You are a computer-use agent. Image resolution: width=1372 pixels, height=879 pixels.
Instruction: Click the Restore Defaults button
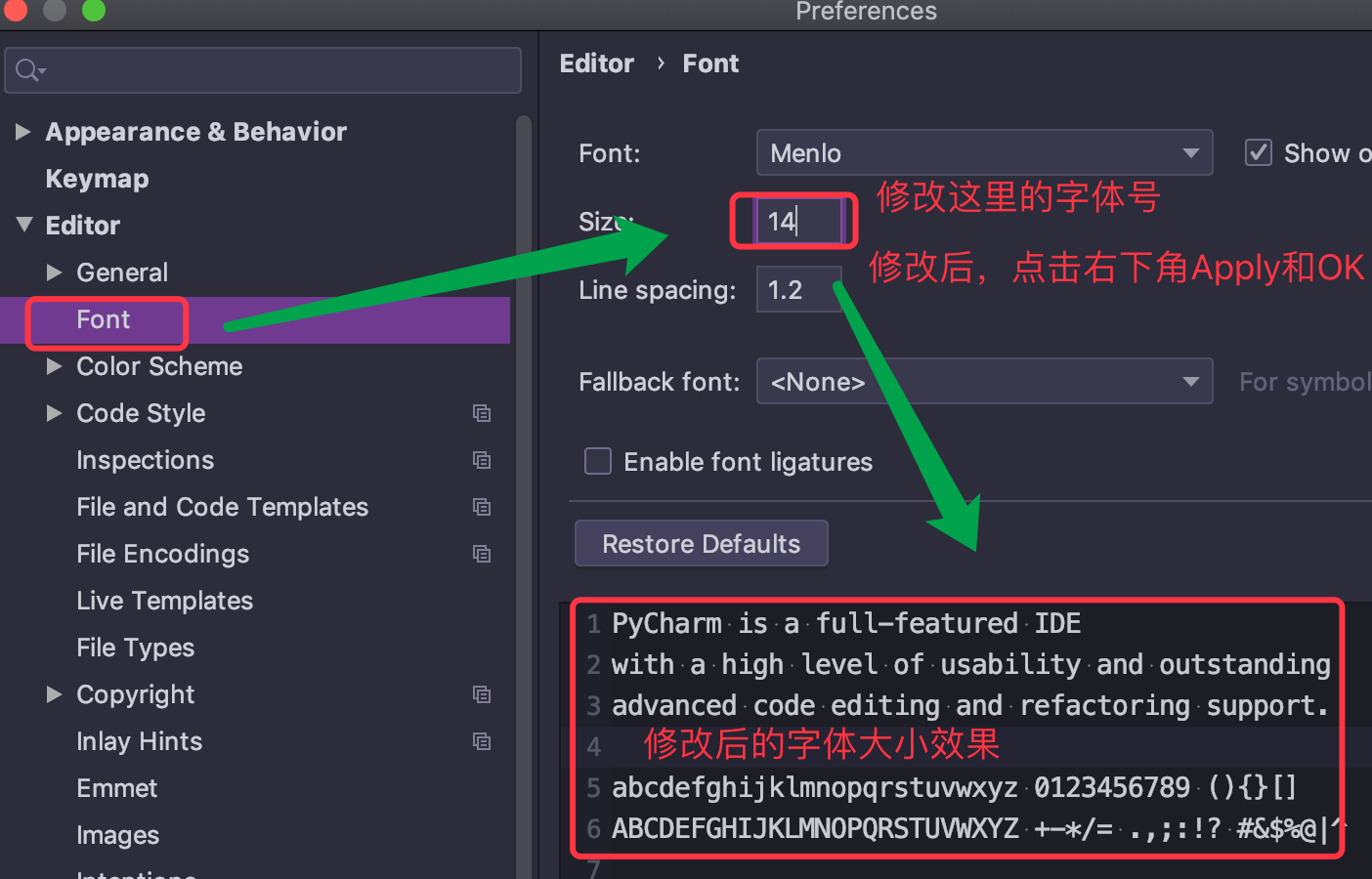tap(701, 544)
